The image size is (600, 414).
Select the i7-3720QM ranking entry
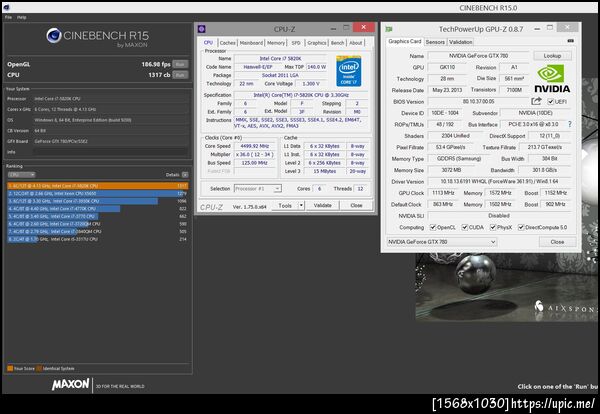[98, 224]
